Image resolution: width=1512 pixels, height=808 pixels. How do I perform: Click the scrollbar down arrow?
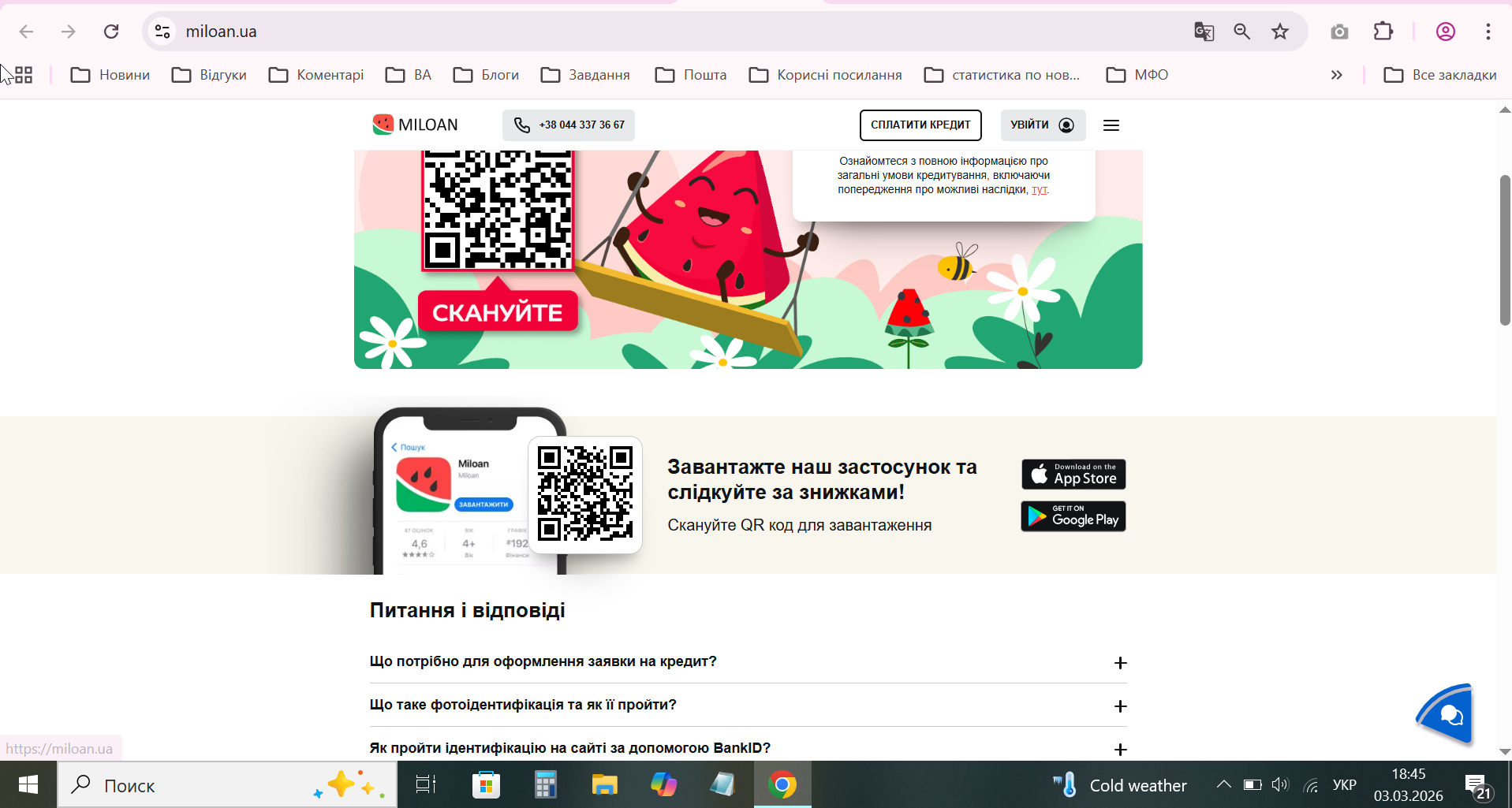pyautogui.click(x=1505, y=752)
